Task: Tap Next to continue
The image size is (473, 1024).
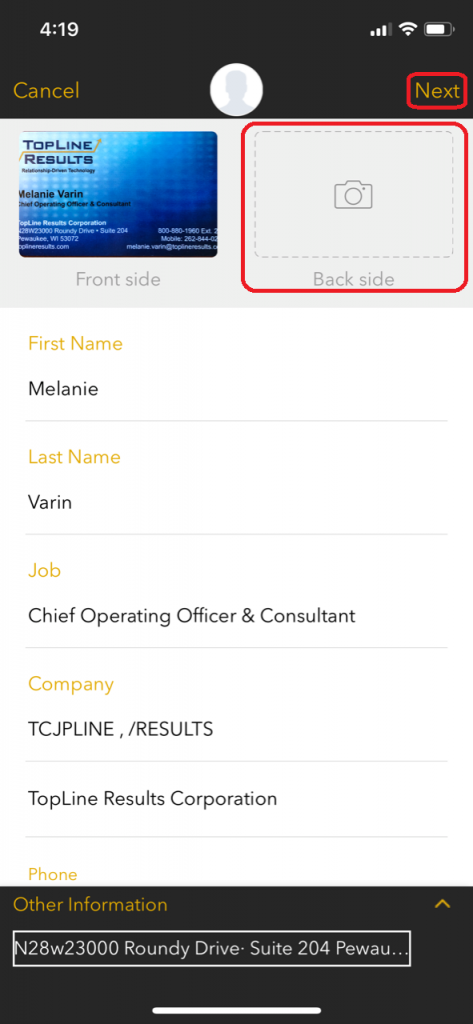Action: (437, 91)
